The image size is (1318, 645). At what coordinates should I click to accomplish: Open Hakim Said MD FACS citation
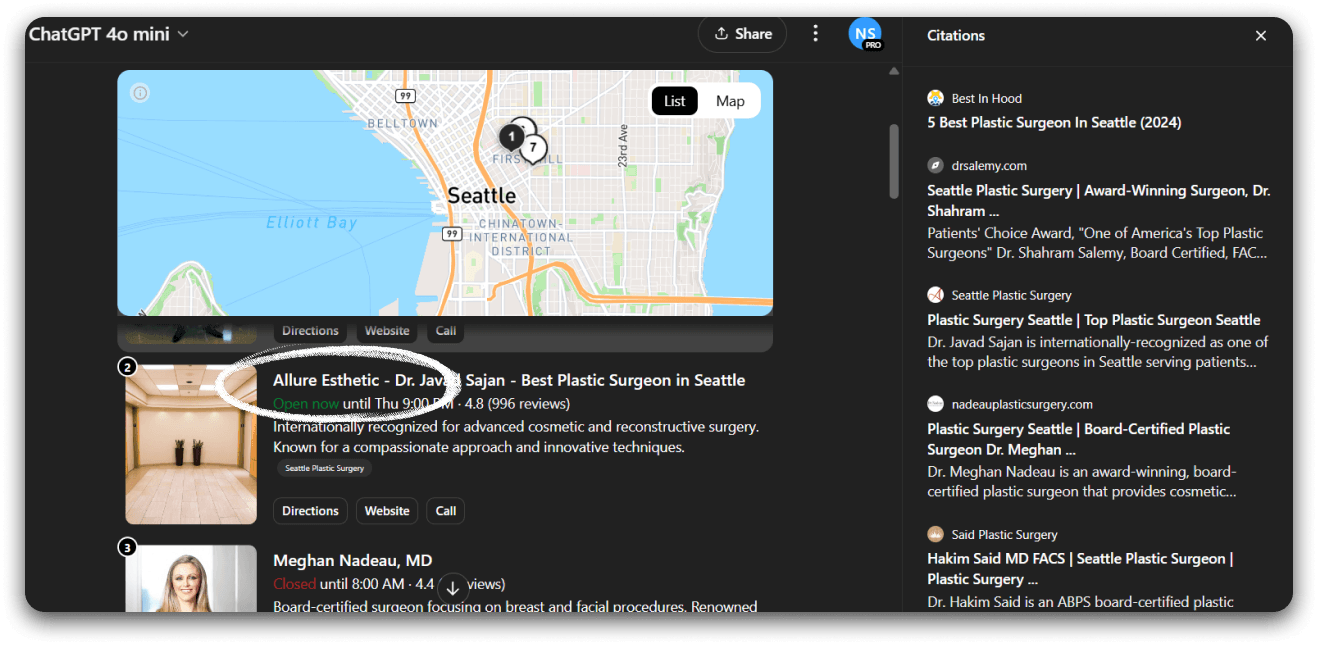(1080, 569)
